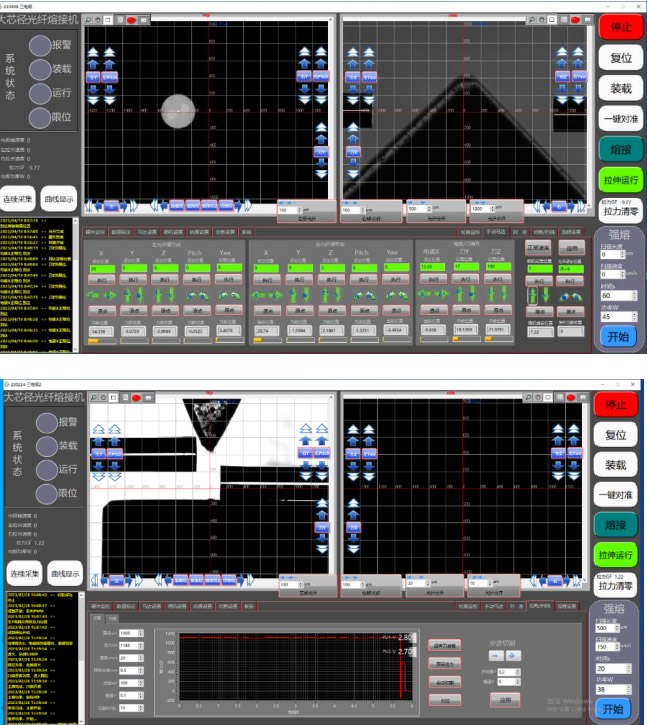Viewport: 647px width, 725px height.
Task: Click blue 开始 button in top window
Action: (x=617, y=337)
